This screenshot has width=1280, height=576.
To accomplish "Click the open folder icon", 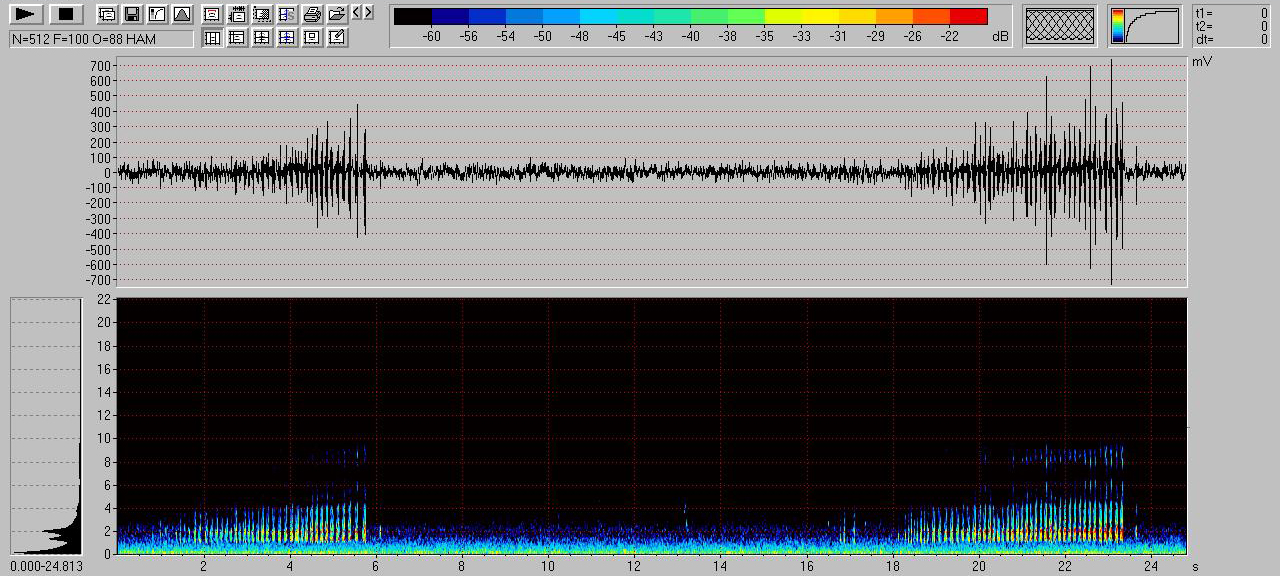I will [337, 14].
